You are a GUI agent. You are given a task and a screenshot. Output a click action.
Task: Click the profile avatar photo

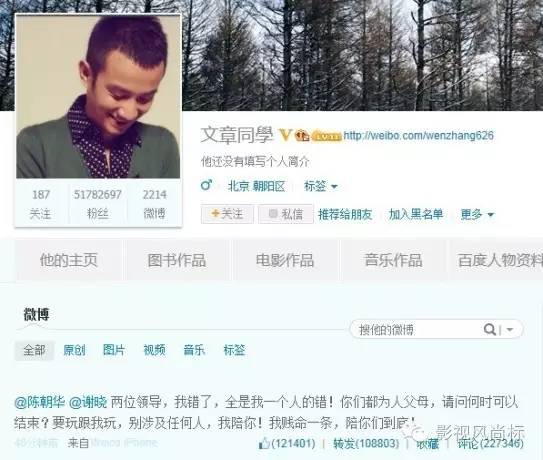[98, 97]
